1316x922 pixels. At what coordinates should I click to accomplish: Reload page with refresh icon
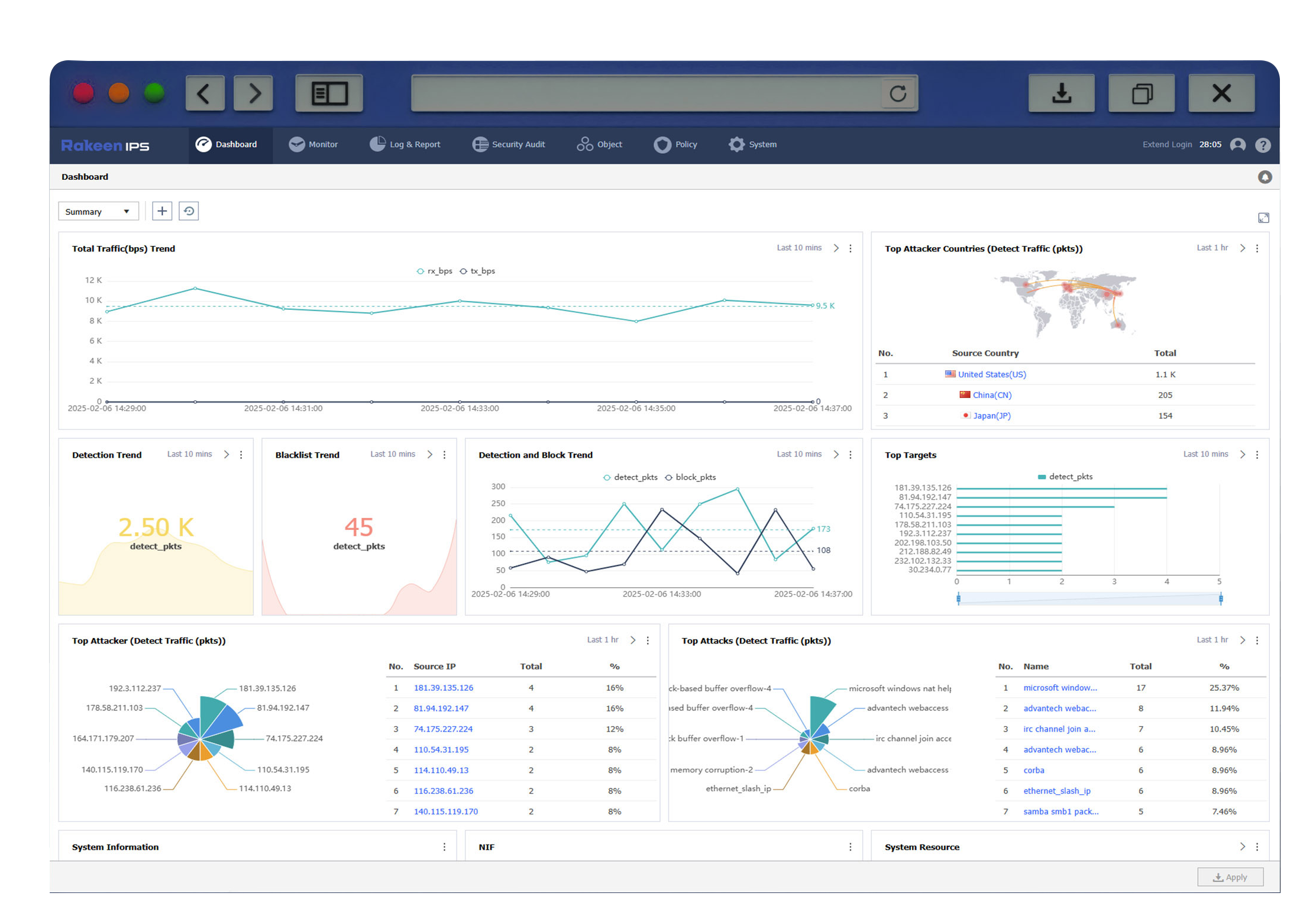897,93
